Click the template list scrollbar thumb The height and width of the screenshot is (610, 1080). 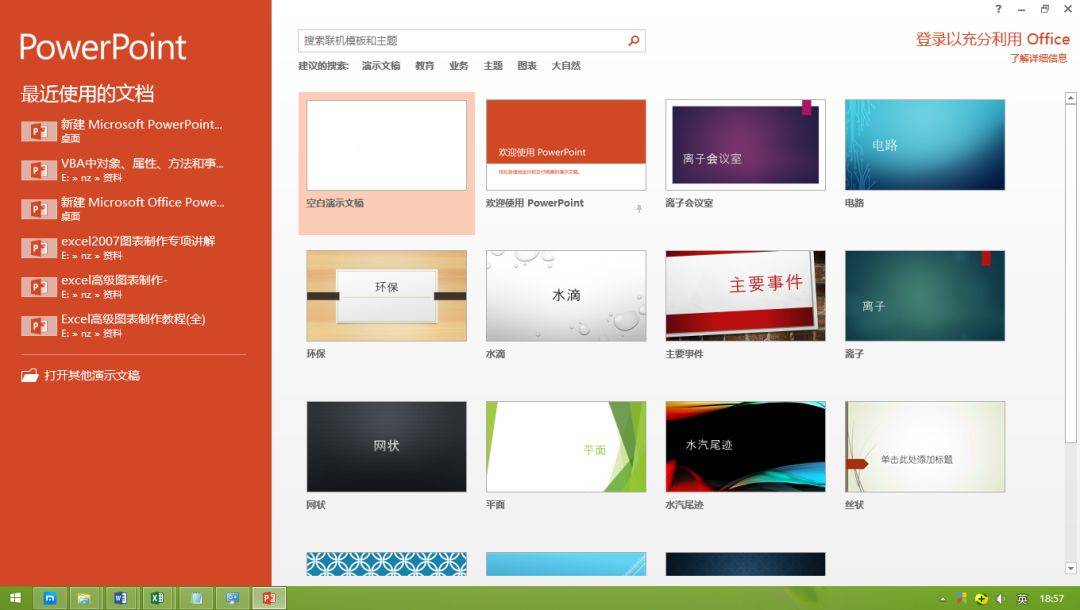[1070, 274]
